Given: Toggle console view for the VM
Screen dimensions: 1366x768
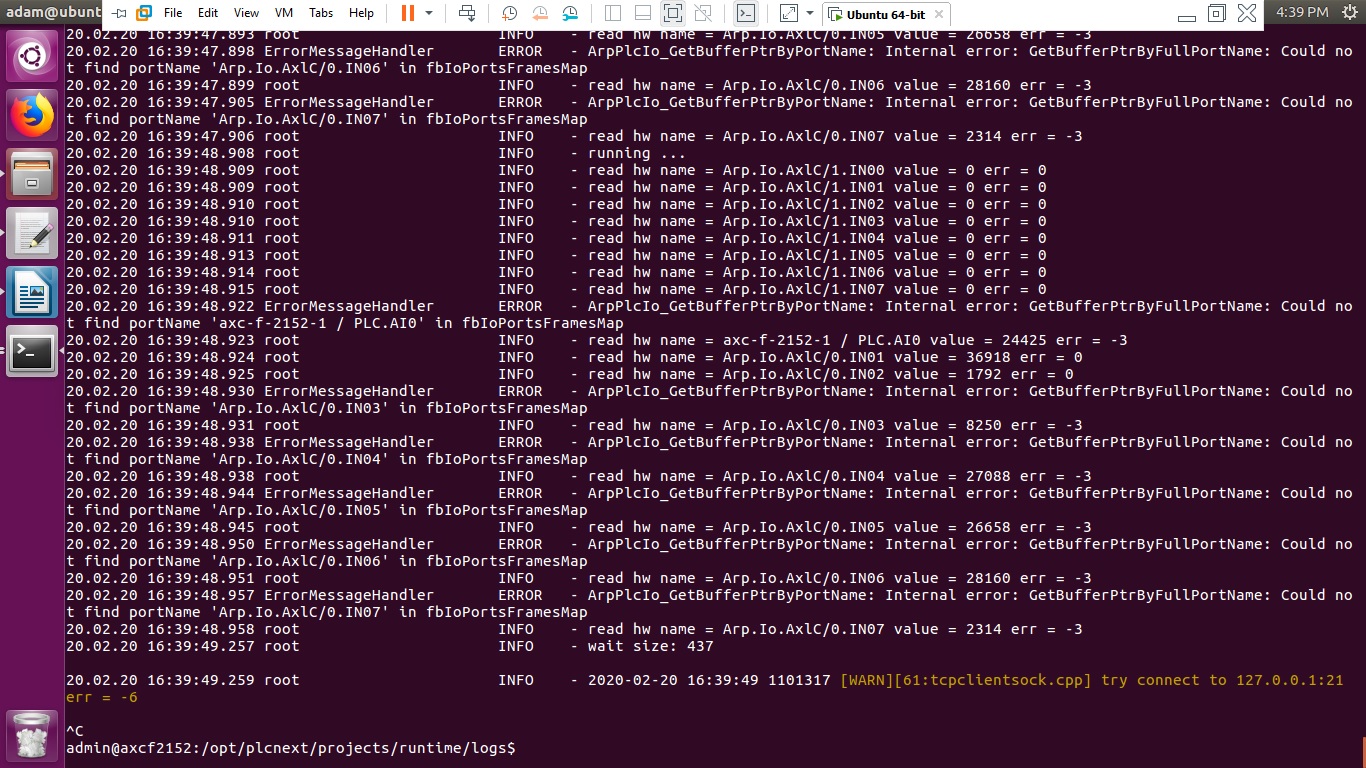Looking at the screenshot, I should tap(744, 13).
